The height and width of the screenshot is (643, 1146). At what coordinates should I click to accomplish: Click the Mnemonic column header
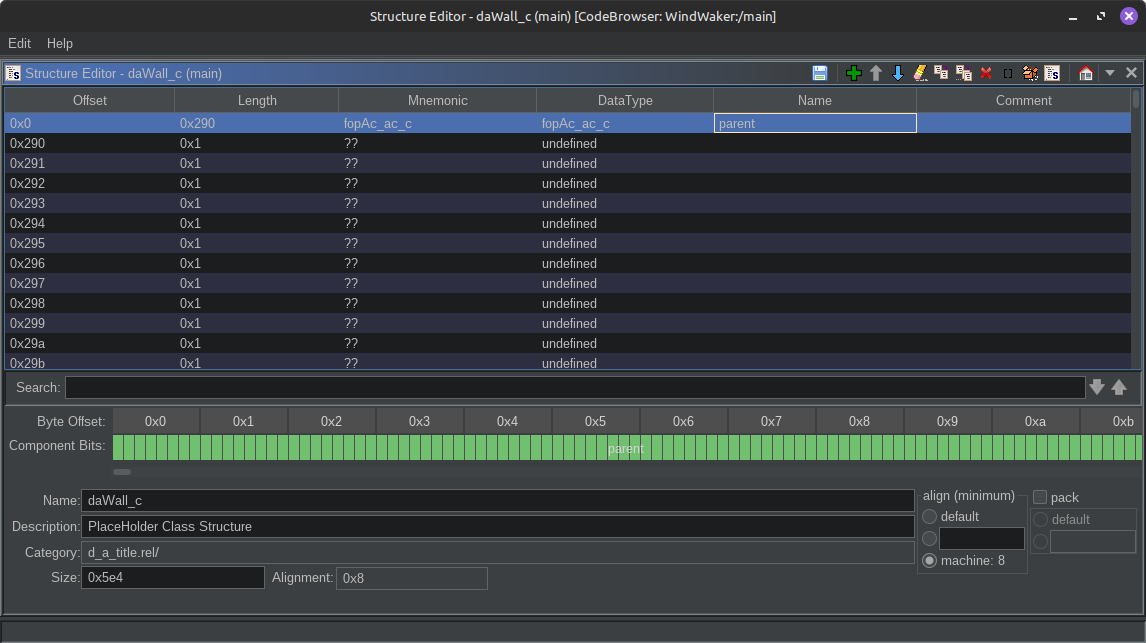pos(437,100)
